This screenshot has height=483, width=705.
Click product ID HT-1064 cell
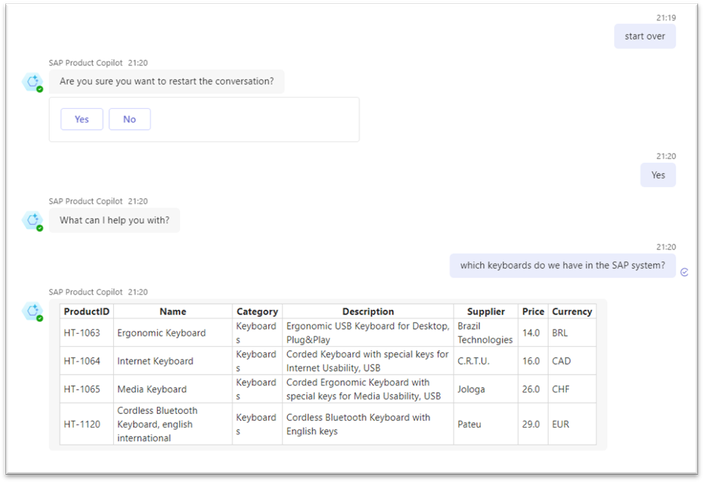[86, 361]
